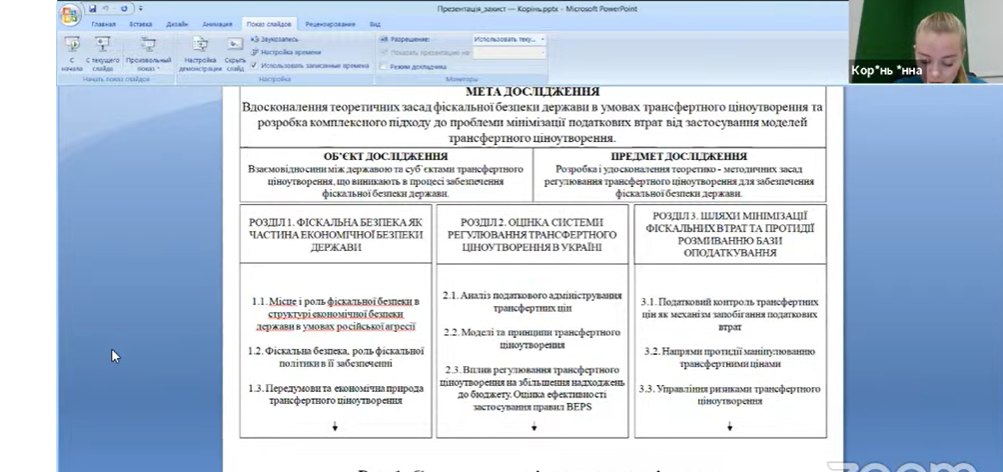1003x472 pixels.
Task: Customize the Quick Access toolbar arrow
Action: (140, 8)
